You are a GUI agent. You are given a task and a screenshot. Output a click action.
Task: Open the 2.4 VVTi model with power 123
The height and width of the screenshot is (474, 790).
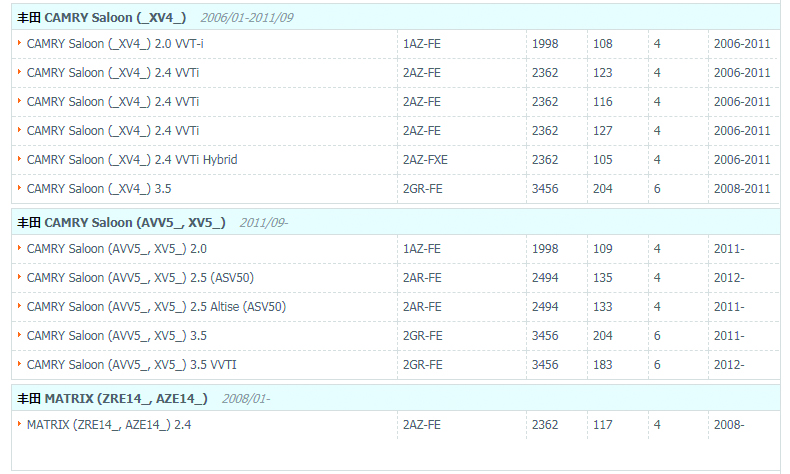tap(113, 73)
